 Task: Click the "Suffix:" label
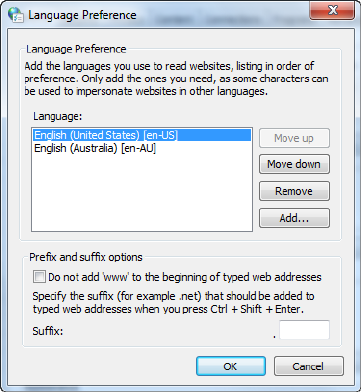click(x=48, y=331)
